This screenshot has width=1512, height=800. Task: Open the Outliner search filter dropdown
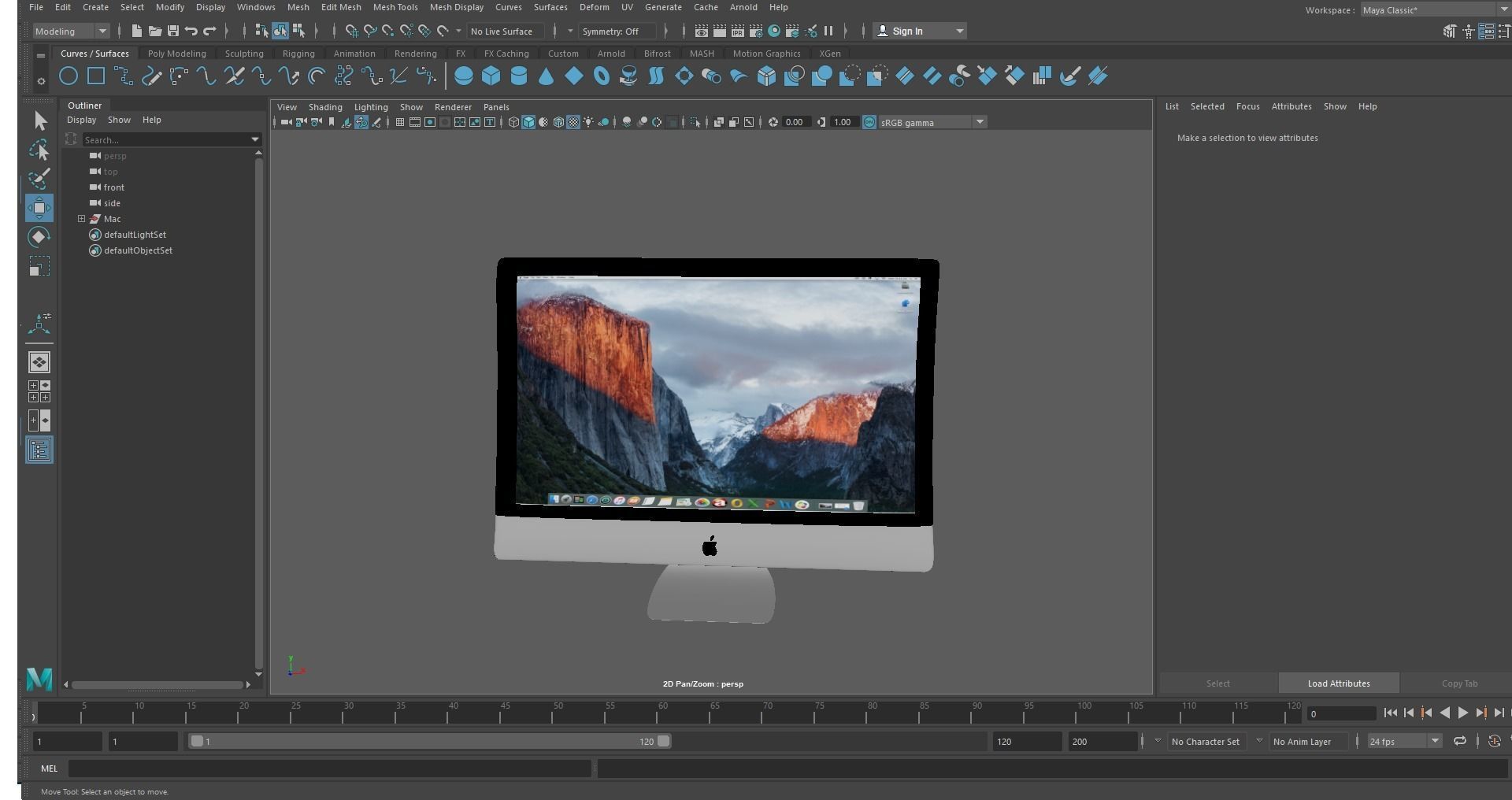pos(255,139)
